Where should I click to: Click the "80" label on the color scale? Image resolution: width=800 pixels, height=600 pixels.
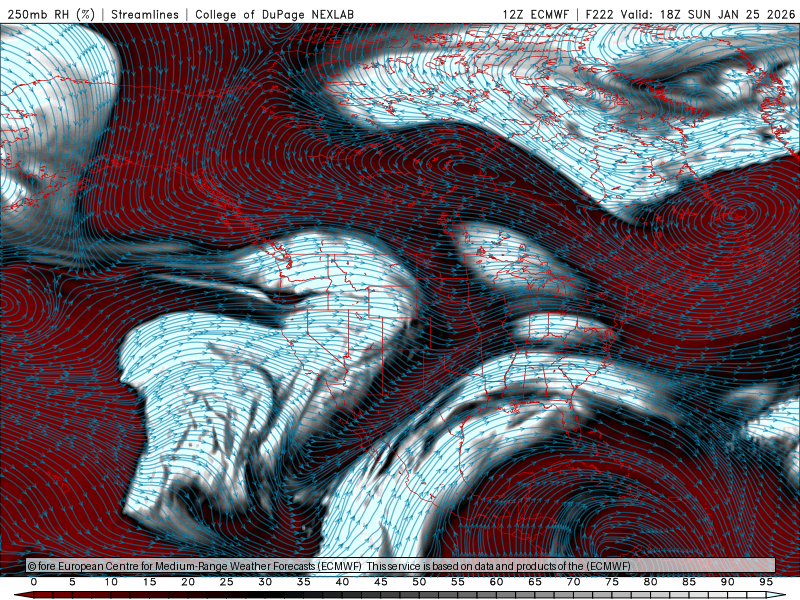point(651,582)
